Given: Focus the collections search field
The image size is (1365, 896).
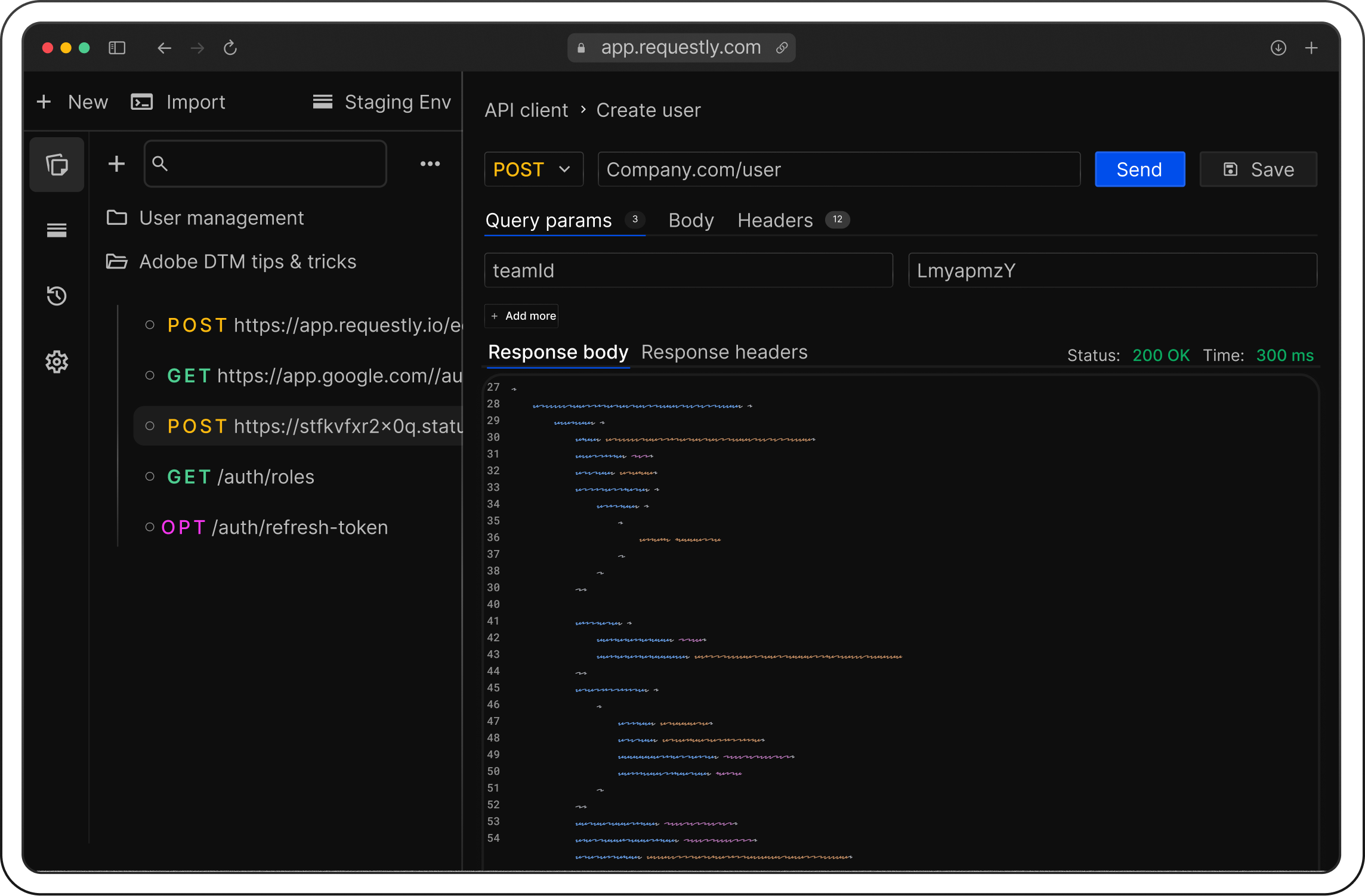Looking at the screenshot, I should [265, 163].
